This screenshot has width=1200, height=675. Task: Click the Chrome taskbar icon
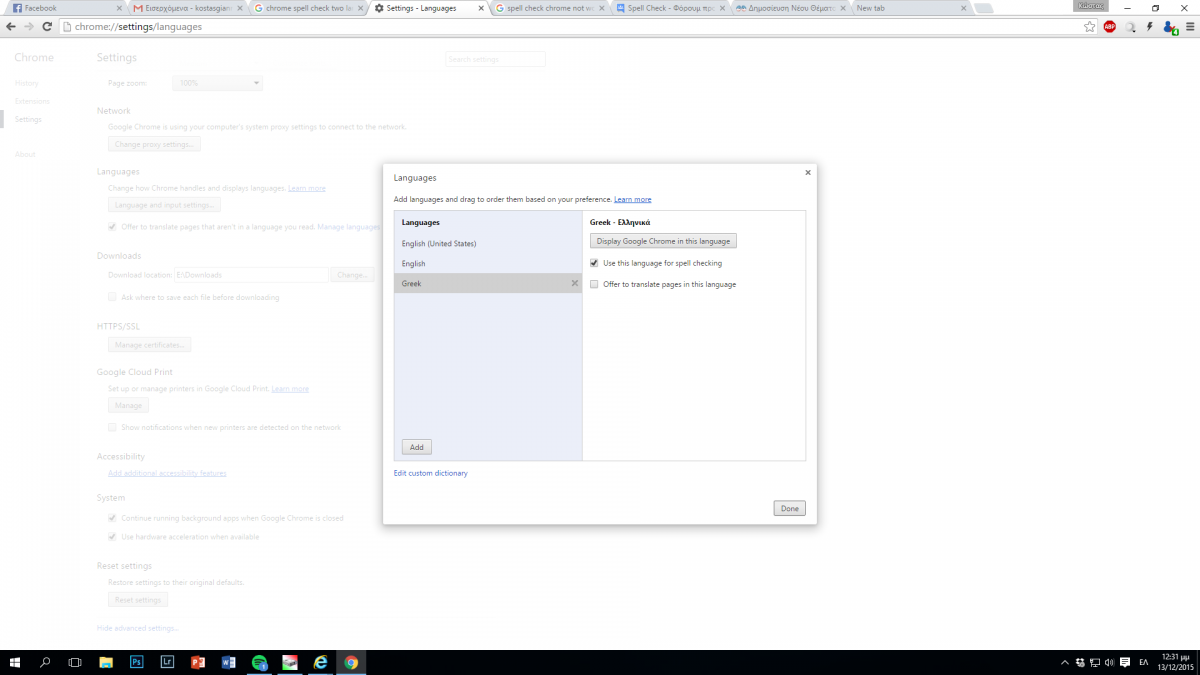tap(351, 662)
